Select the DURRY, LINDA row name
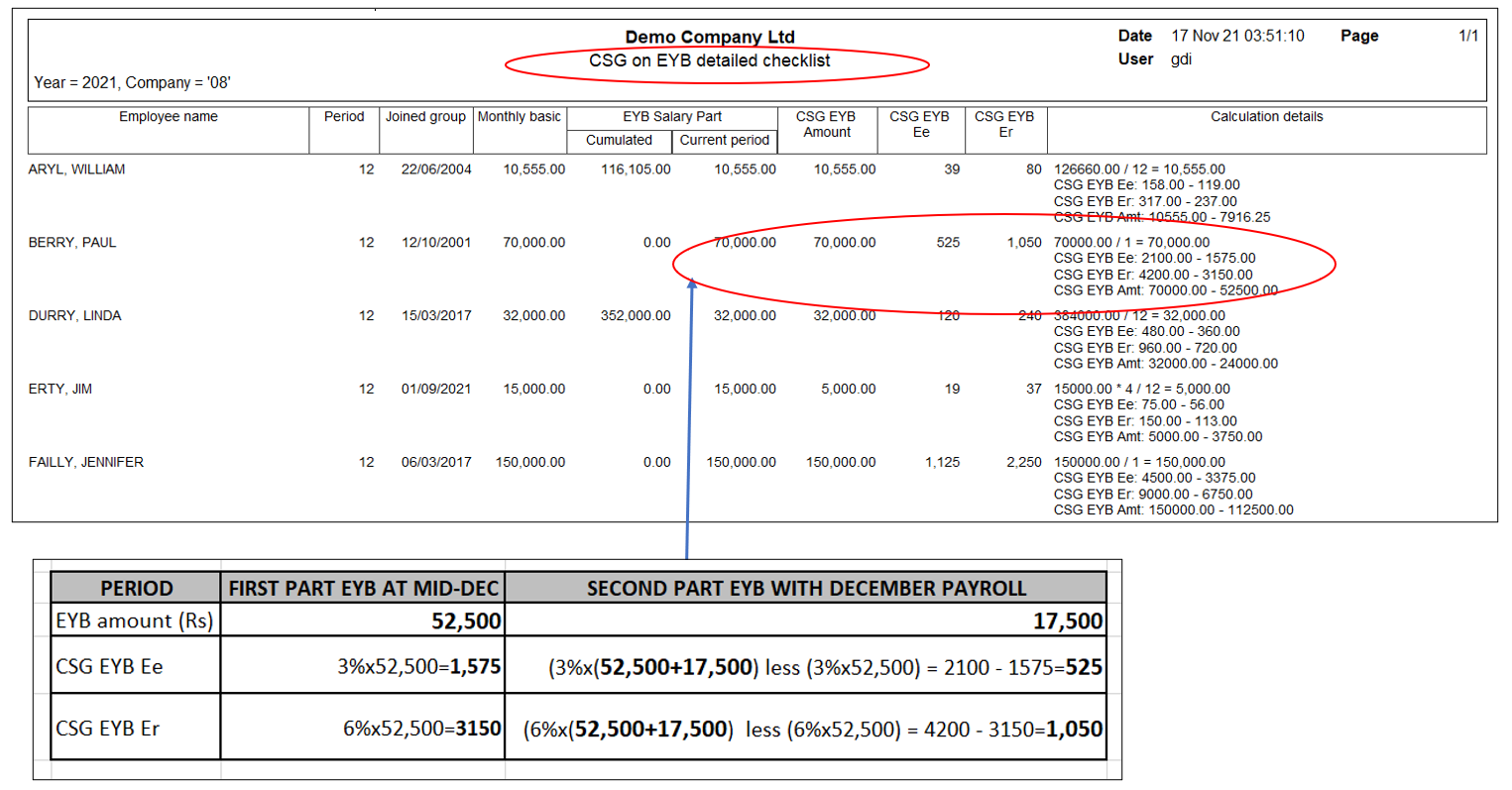This screenshot has height=790, width=1512. pyautogui.click(x=74, y=316)
